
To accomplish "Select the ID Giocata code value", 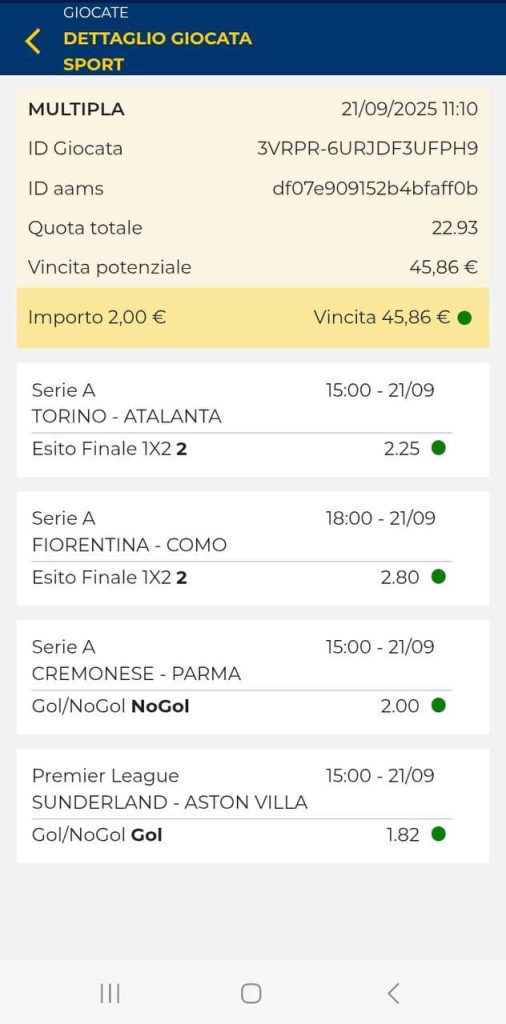I will [x=368, y=148].
